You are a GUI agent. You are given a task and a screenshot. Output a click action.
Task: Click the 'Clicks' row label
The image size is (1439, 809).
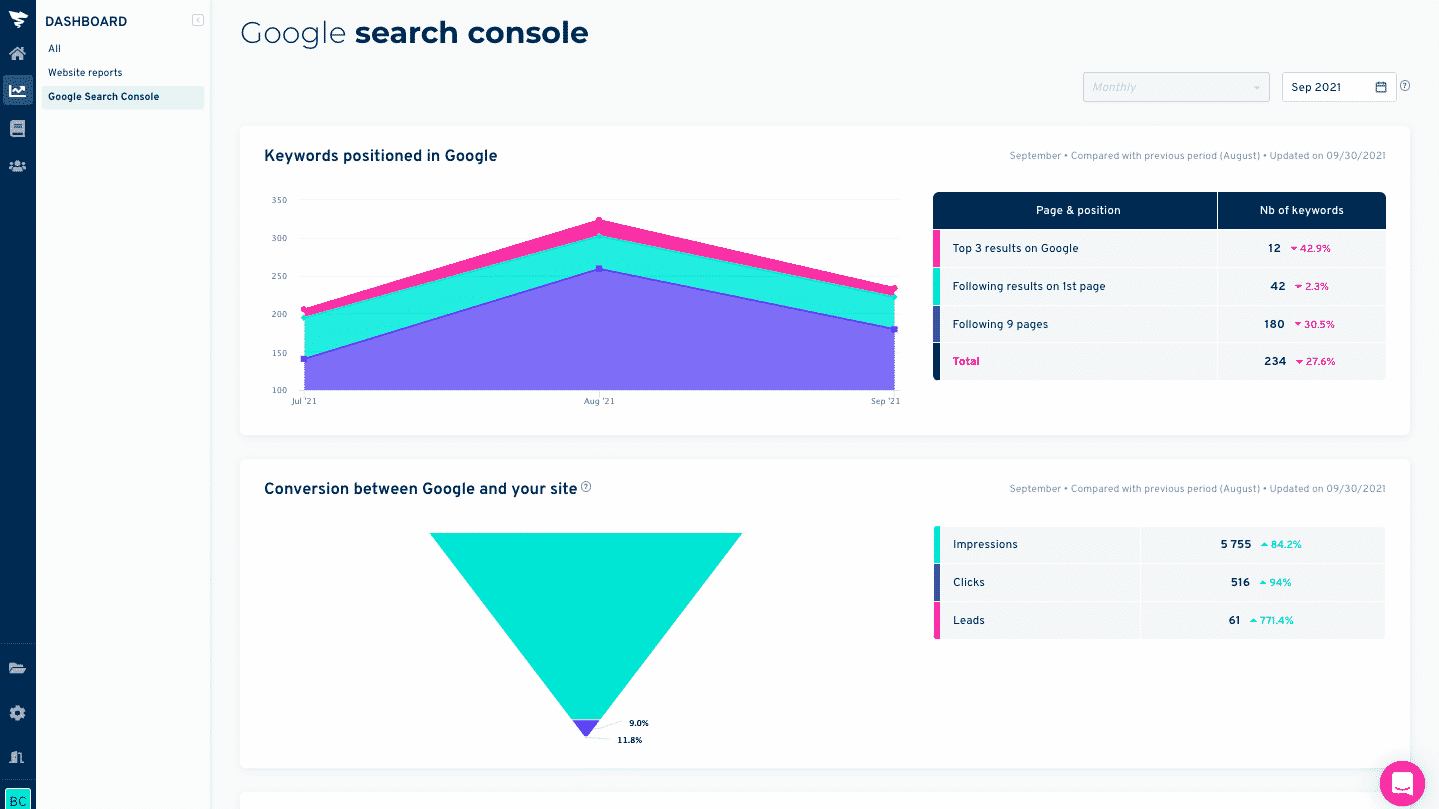[x=969, y=583]
